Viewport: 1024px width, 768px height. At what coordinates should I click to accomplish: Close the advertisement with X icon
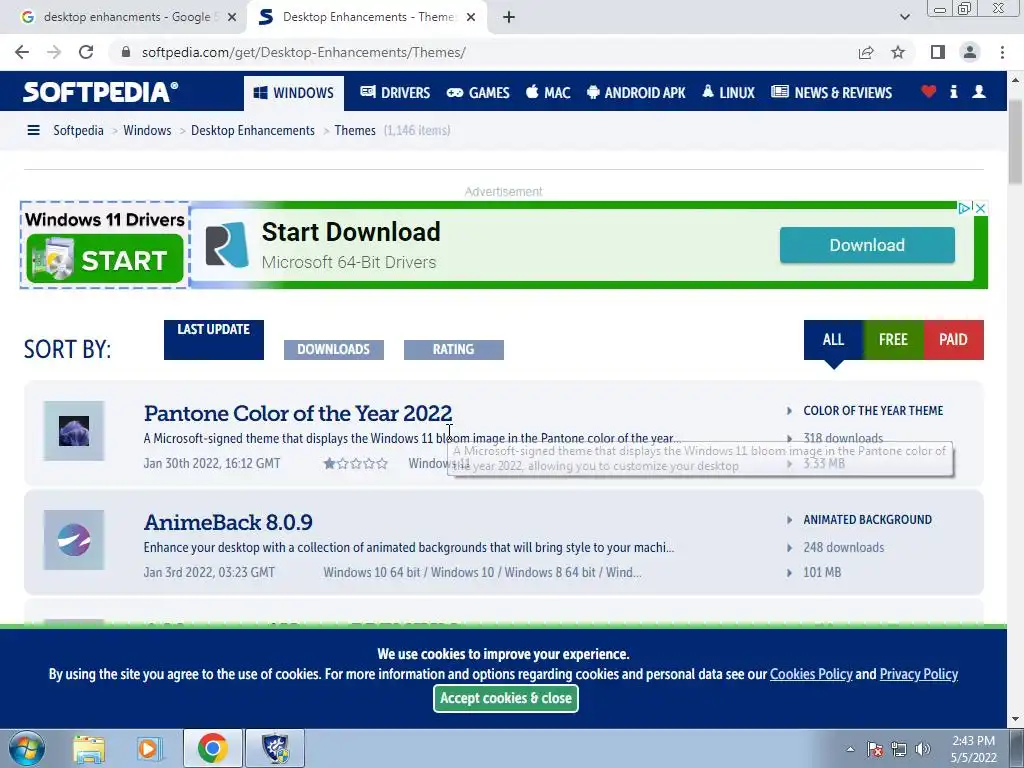click(980, 208)
